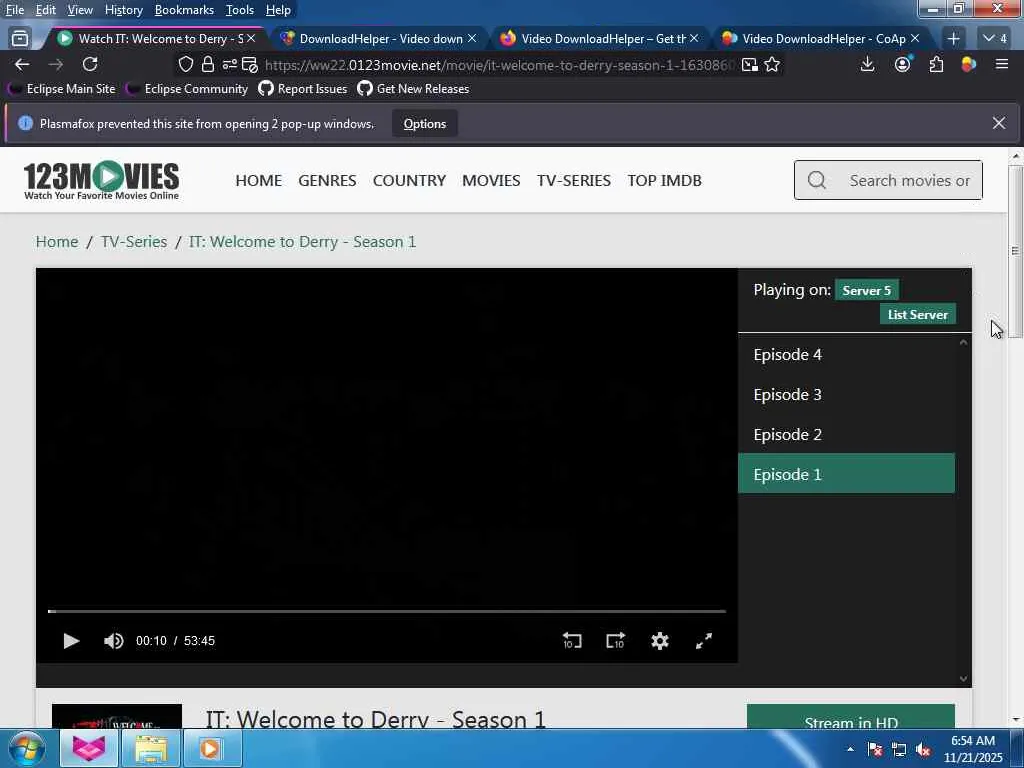Viewport: 1024px width, 768px height.
Task: Open the Eclipse Main Site bookmark
Action: (63, 89)
